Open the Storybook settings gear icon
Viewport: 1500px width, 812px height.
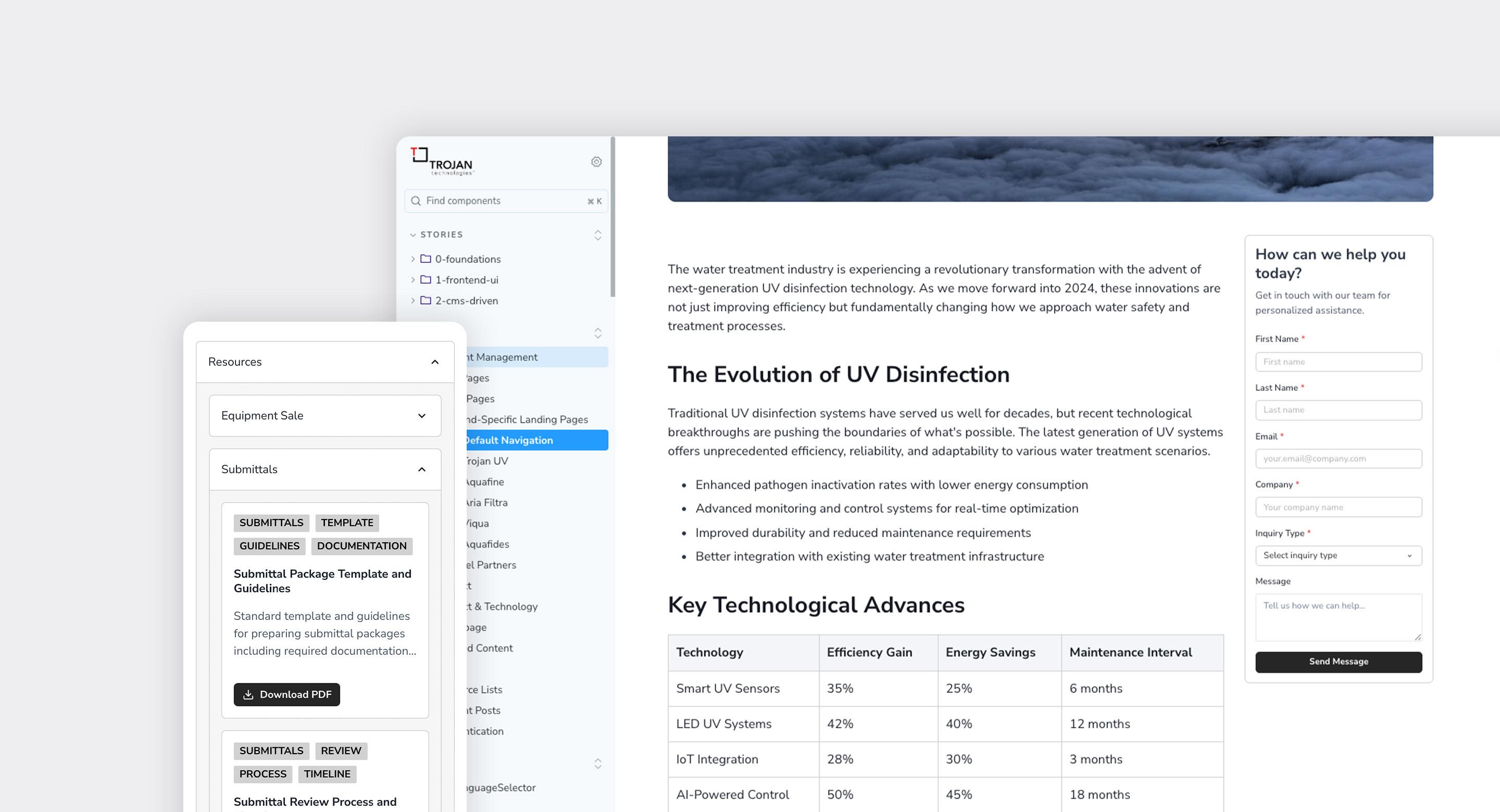[596, 162]
